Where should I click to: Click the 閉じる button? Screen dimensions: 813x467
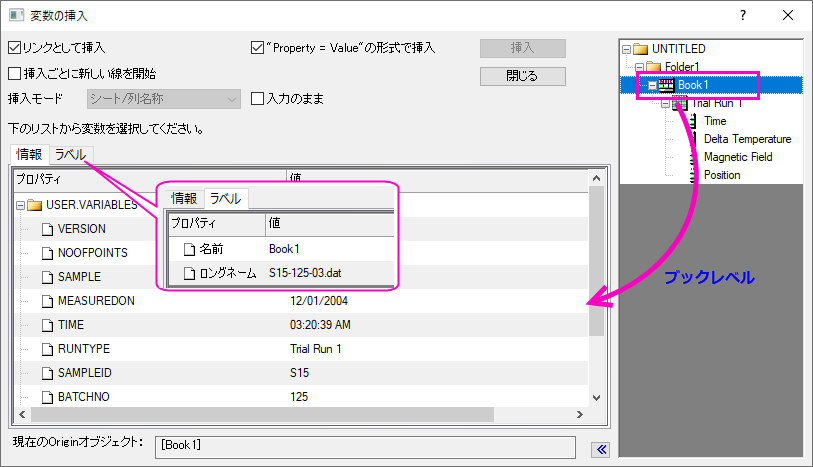(x=523, y=76)
